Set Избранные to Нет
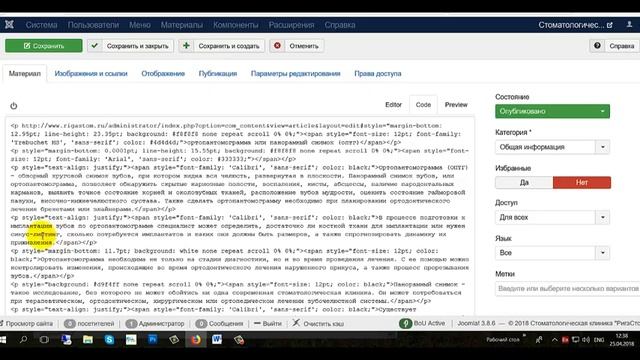 pyautogui.click(x=582, y=182)
